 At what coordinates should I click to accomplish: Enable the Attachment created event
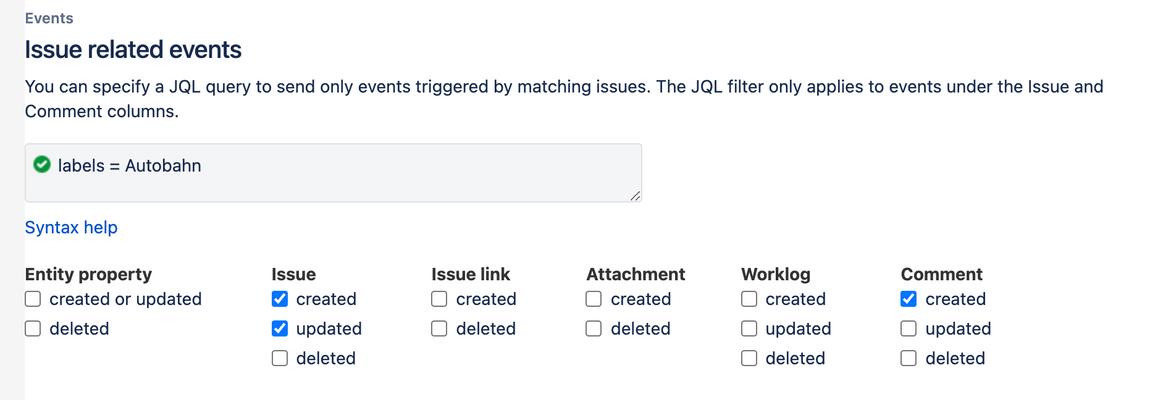coord(594,299)
